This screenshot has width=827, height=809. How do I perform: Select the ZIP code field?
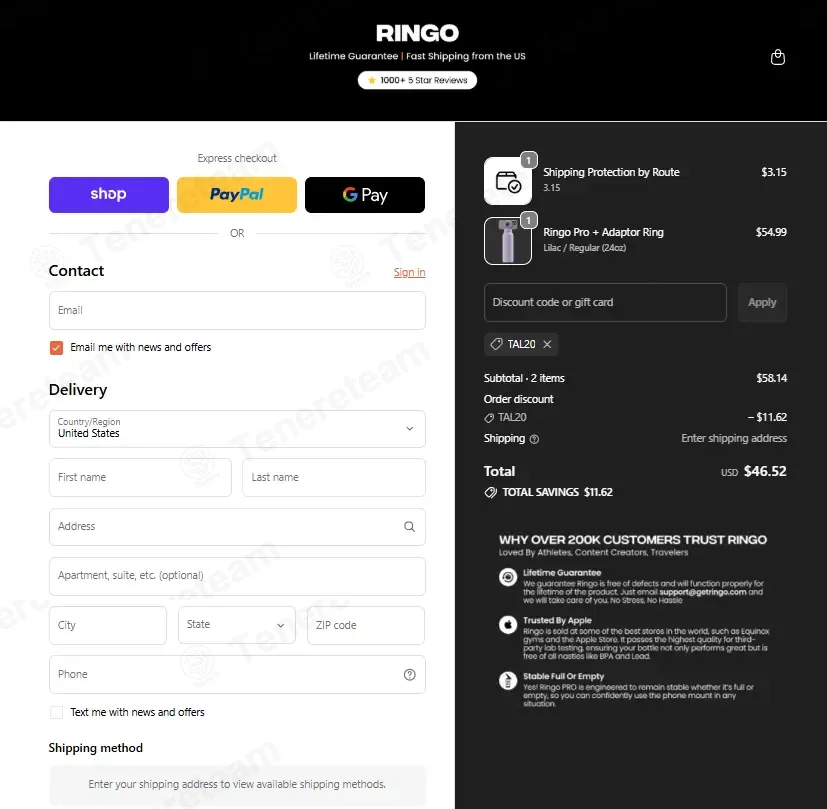pyautogui.click(x=366, y=625)
